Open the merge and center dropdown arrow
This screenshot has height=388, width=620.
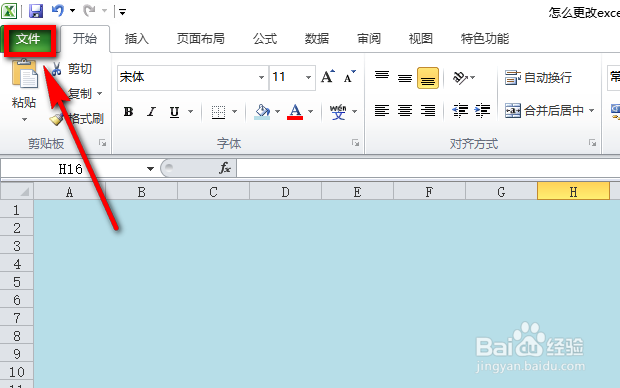(592, 111)
